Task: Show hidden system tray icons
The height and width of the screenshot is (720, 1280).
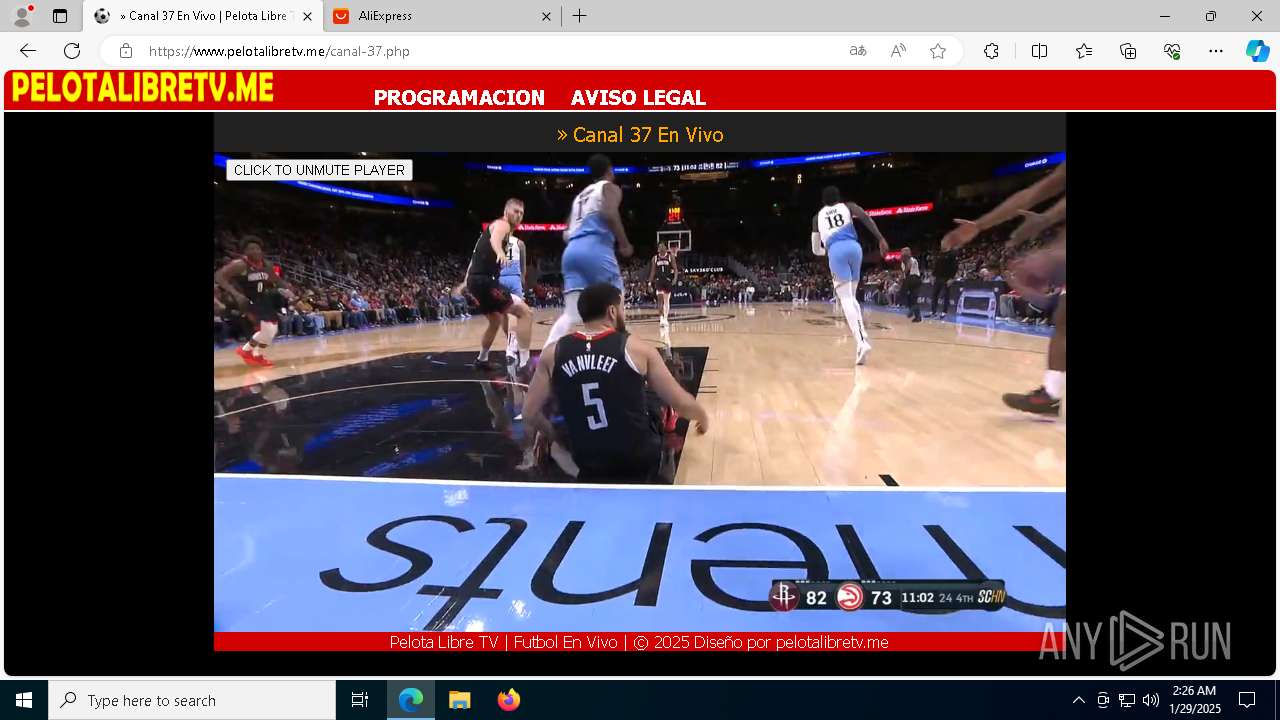Action: point(1078,700)
